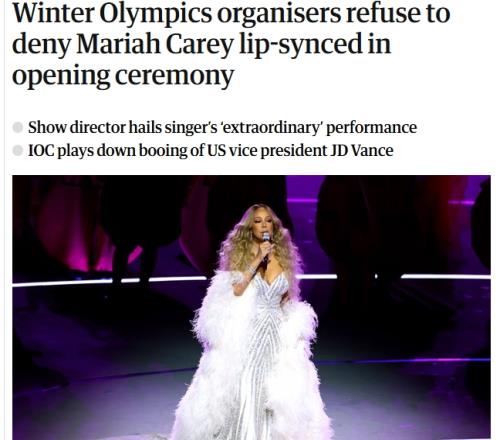Click the word 'performance' in first bullet
The width and height of the screenshot is (500, 440).
point(372,127)
